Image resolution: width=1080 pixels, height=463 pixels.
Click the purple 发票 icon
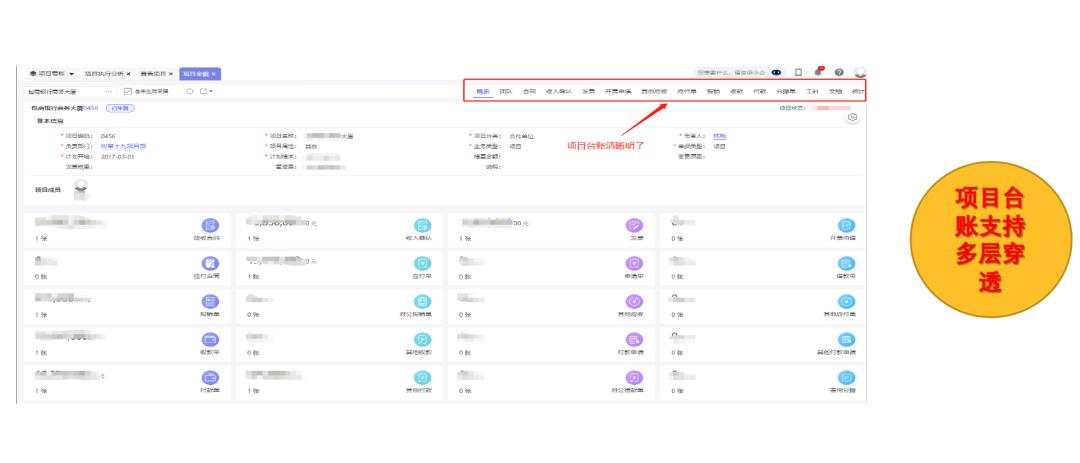[633, 226]
